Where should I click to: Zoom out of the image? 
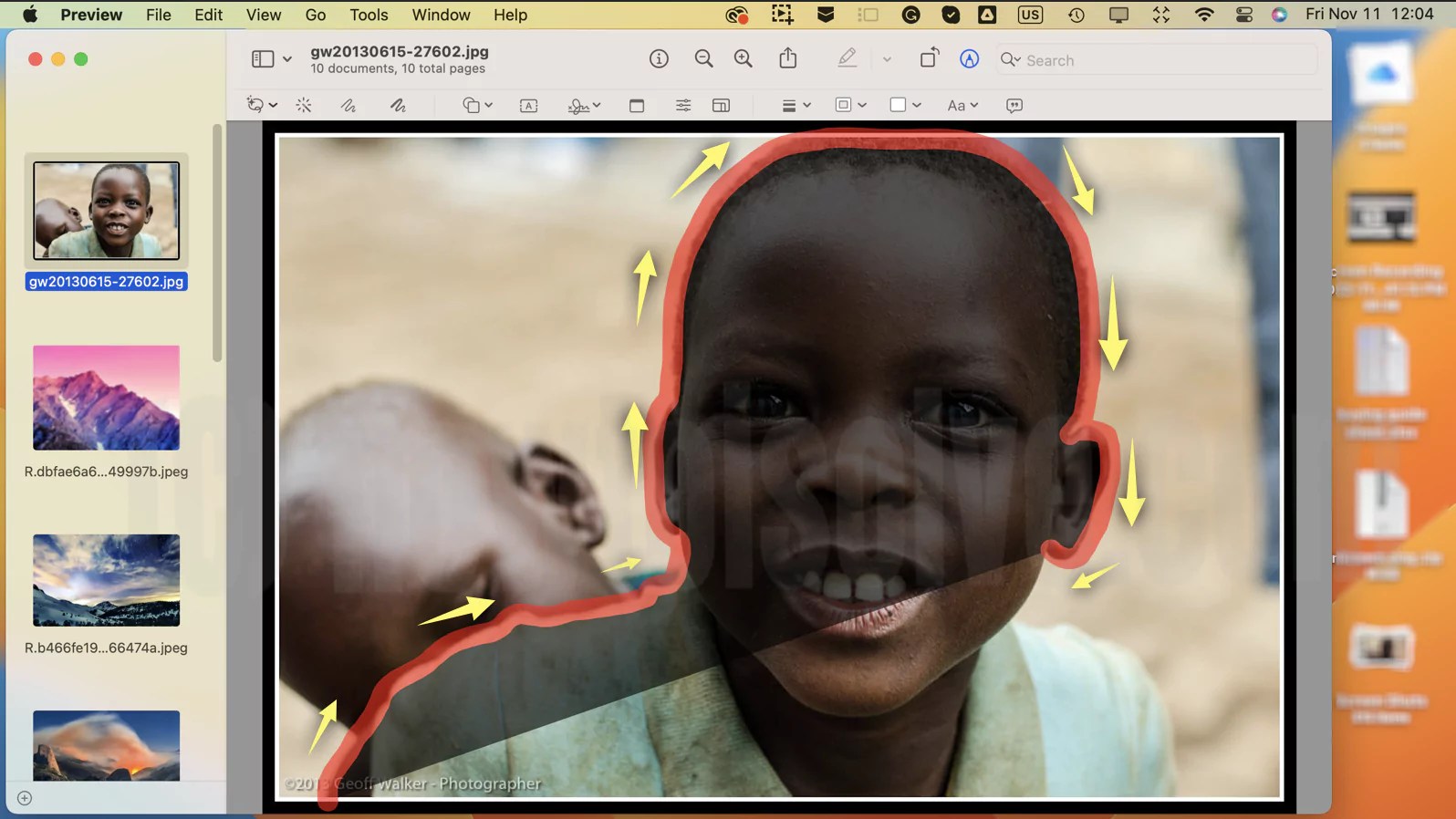703,59
